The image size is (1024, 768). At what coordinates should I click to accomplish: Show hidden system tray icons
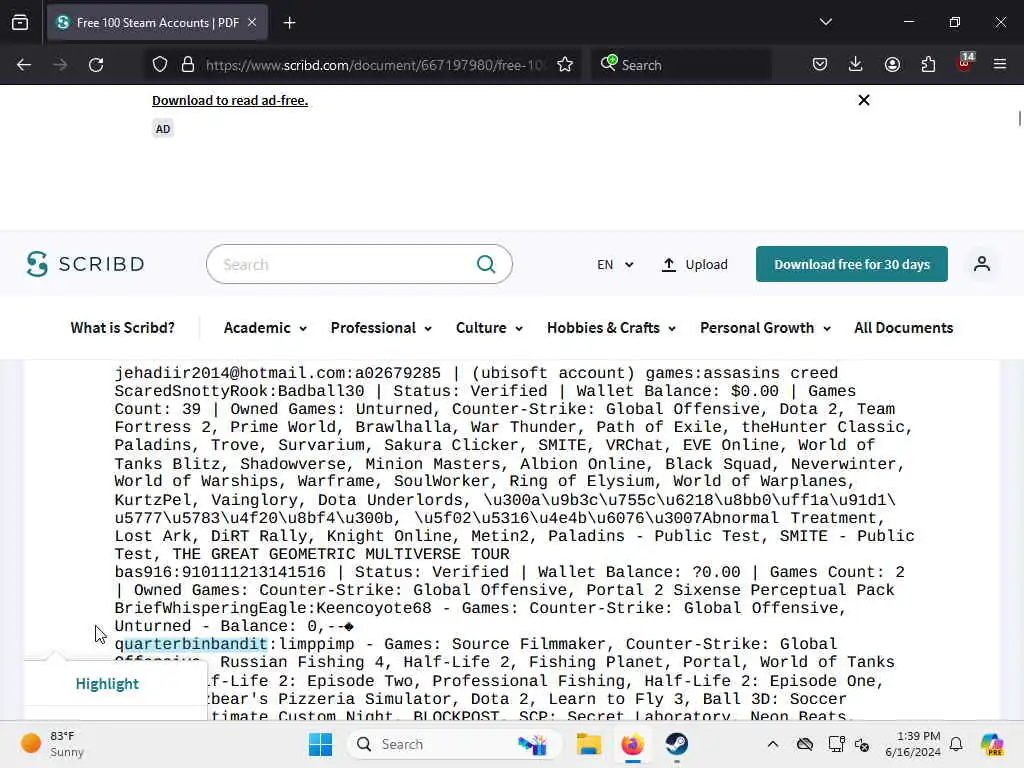(x=773, y=744)
